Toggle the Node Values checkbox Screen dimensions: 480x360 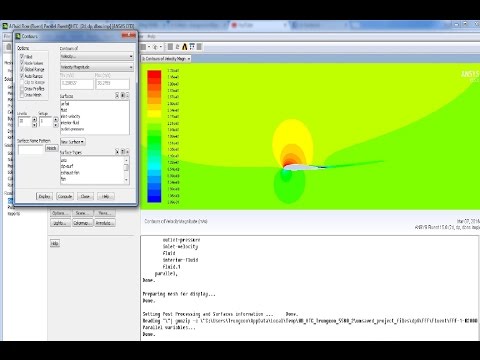(22, 63)
